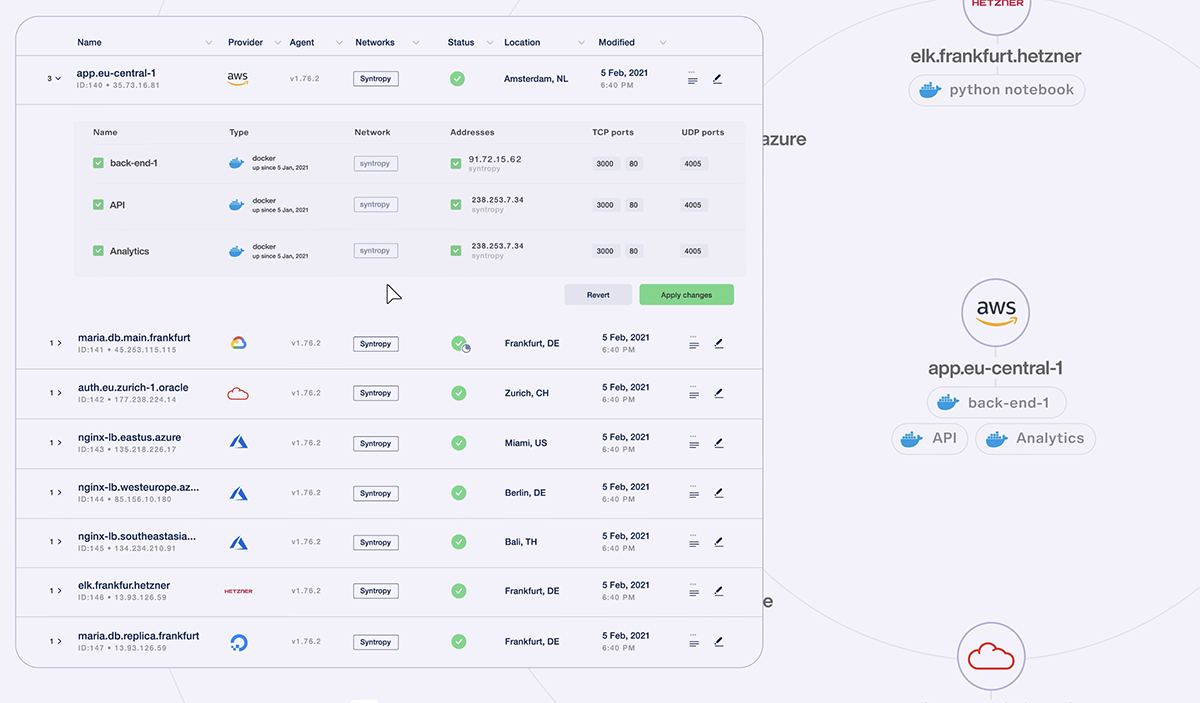This screenshot has width=1200, height=703.
Task: Toggle address checkbox in Analytics row
Action: 456,251
